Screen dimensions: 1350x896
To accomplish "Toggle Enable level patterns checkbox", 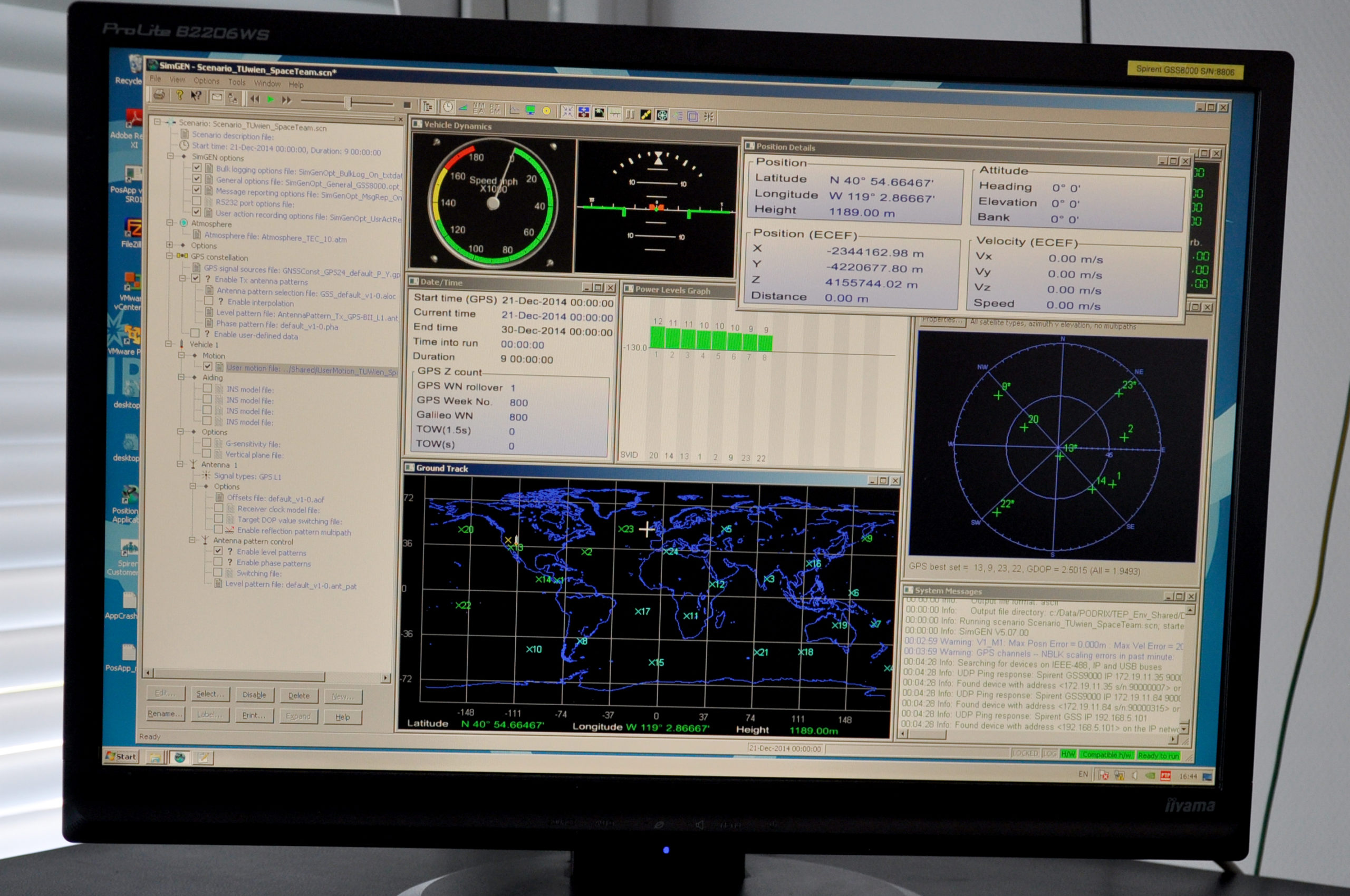I will [x=218, y=551].
